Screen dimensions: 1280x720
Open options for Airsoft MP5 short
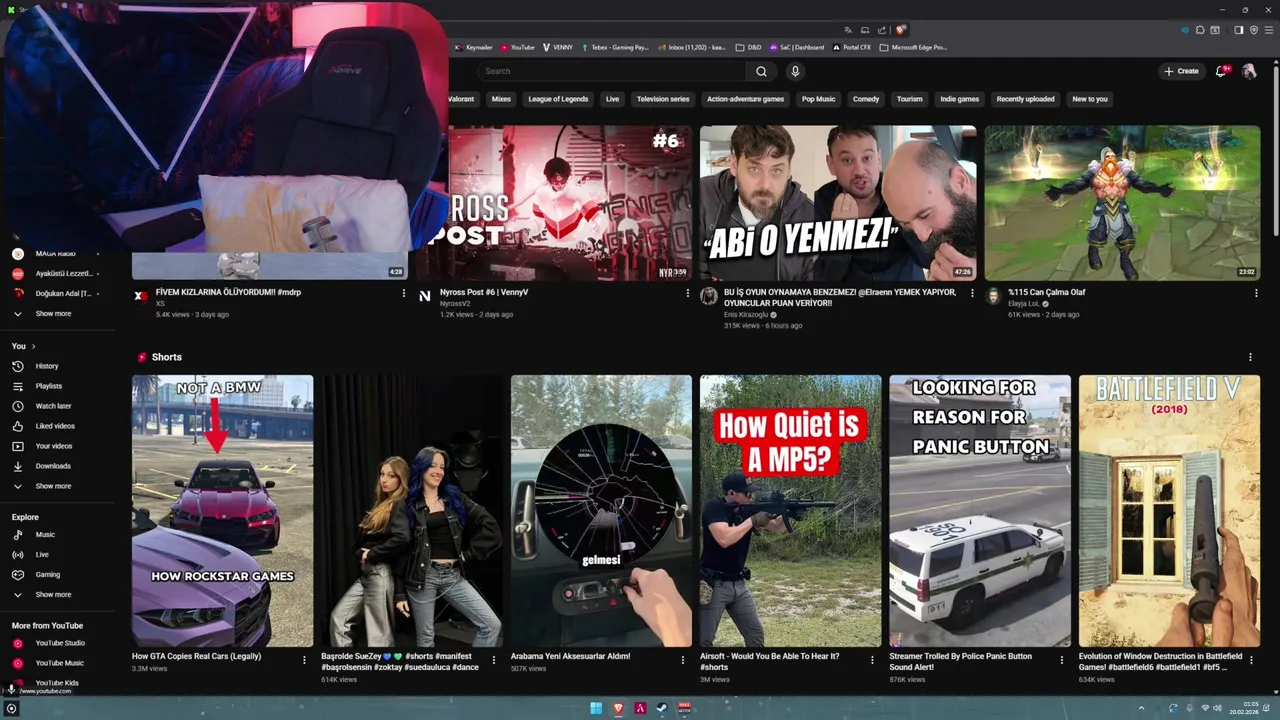[872, 660]
